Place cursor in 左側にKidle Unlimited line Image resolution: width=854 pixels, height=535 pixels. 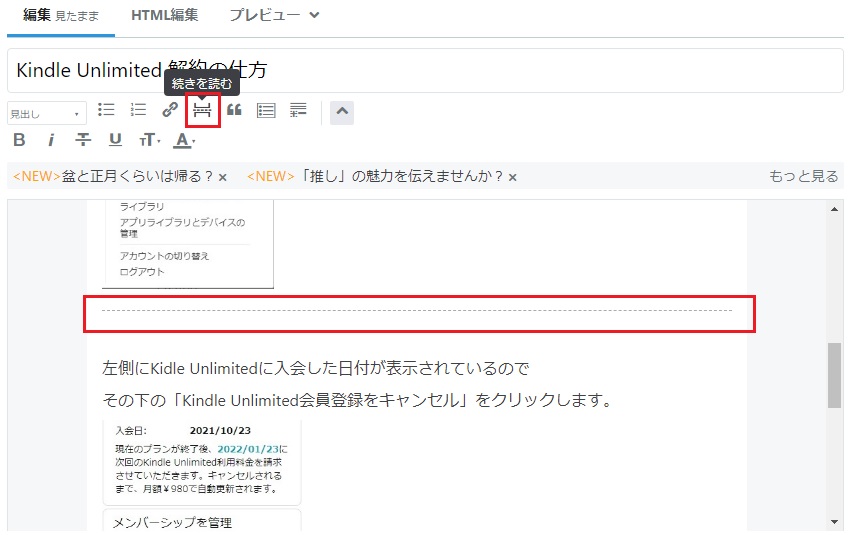pos(315,368)
